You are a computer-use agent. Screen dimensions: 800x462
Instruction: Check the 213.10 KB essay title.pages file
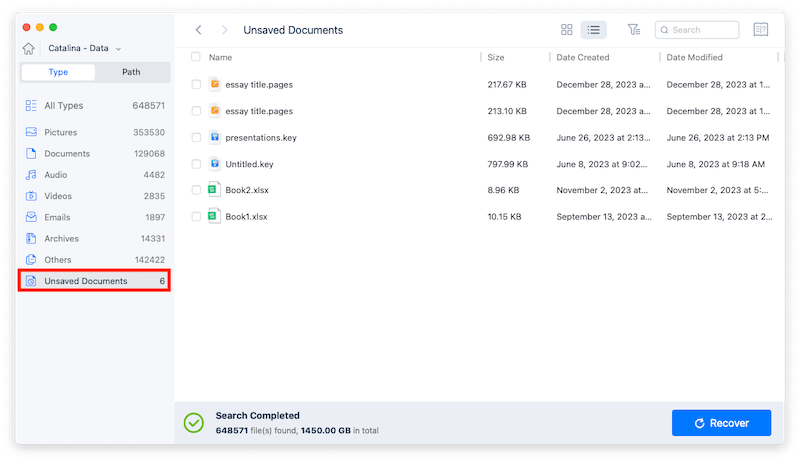(196, 111)
